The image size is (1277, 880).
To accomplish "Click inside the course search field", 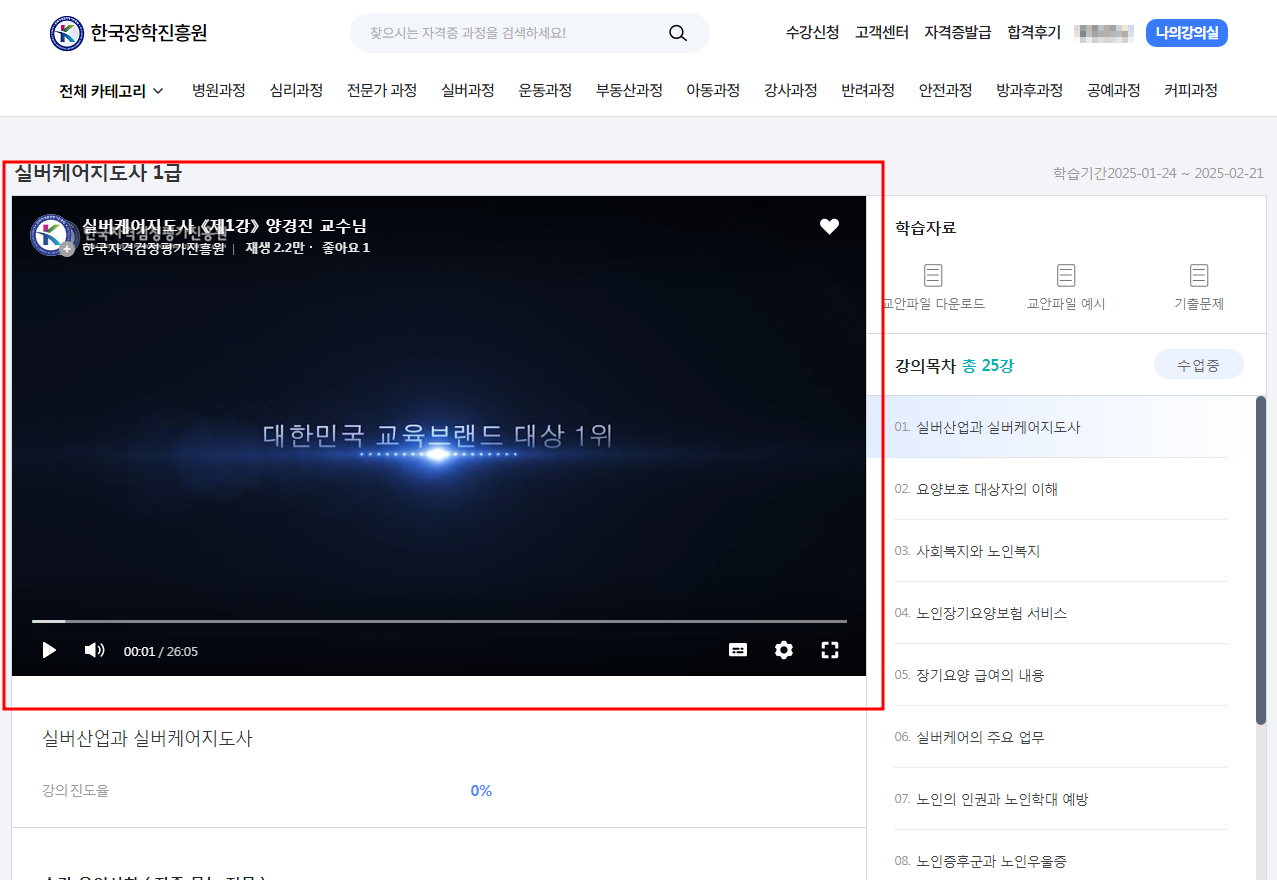I will [500, 33].
